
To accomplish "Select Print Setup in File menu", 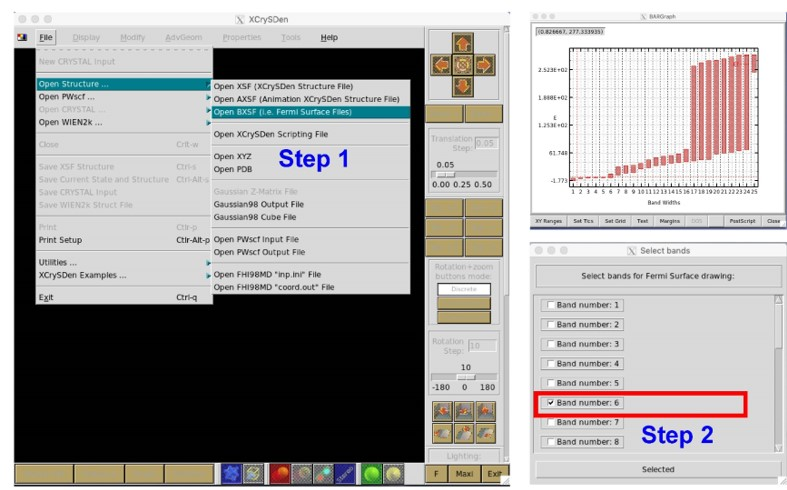I will tap(124, 240).
